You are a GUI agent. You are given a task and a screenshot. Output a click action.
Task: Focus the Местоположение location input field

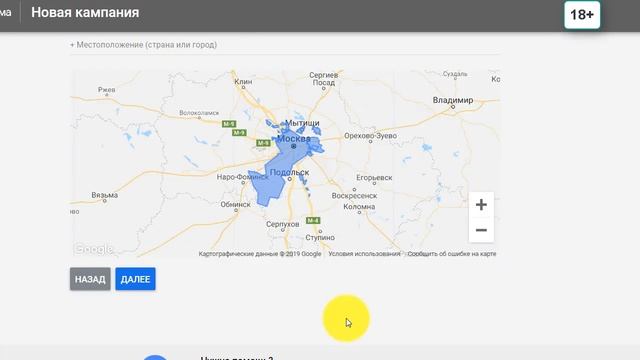tap(285, 45)
